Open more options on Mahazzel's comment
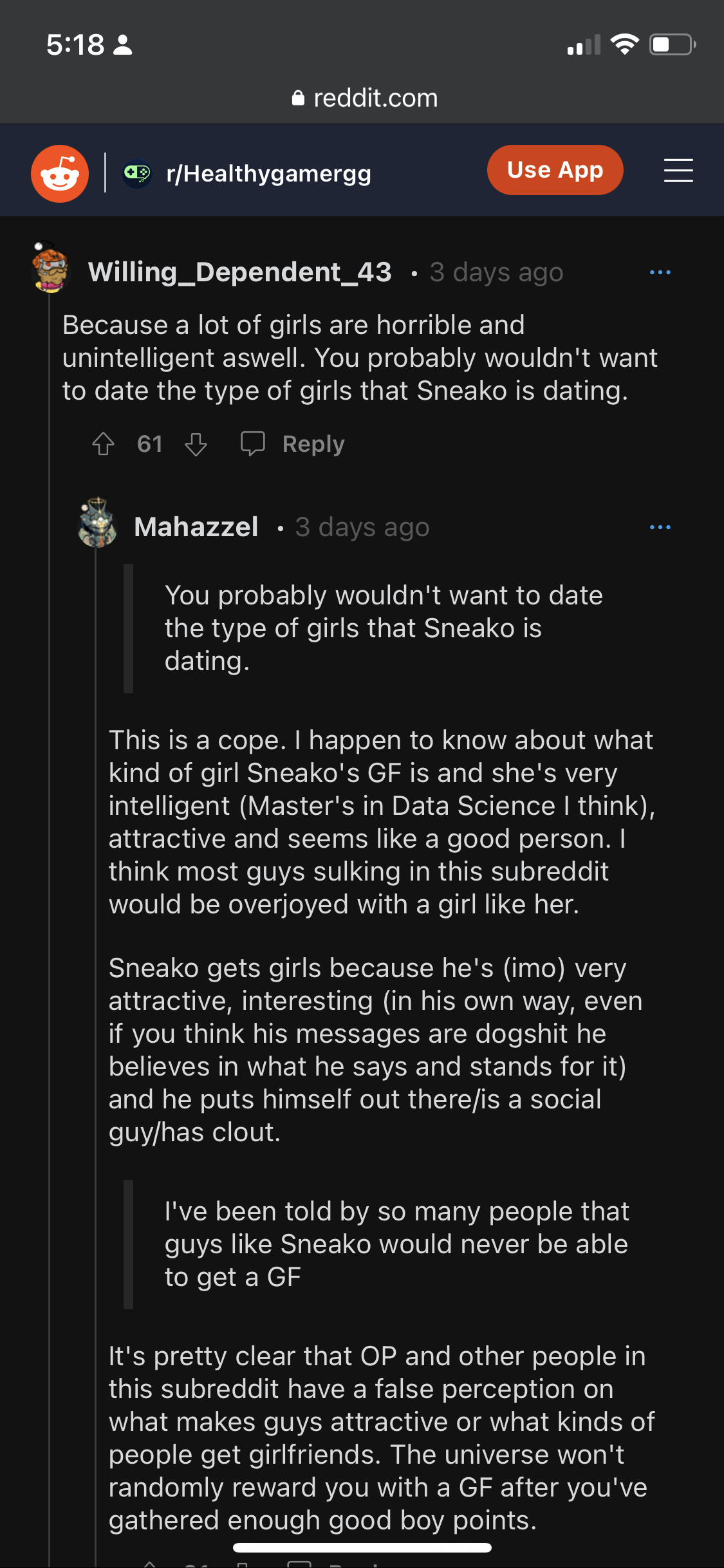Viewport: 724px width, 1568px height. coord(660,527)
